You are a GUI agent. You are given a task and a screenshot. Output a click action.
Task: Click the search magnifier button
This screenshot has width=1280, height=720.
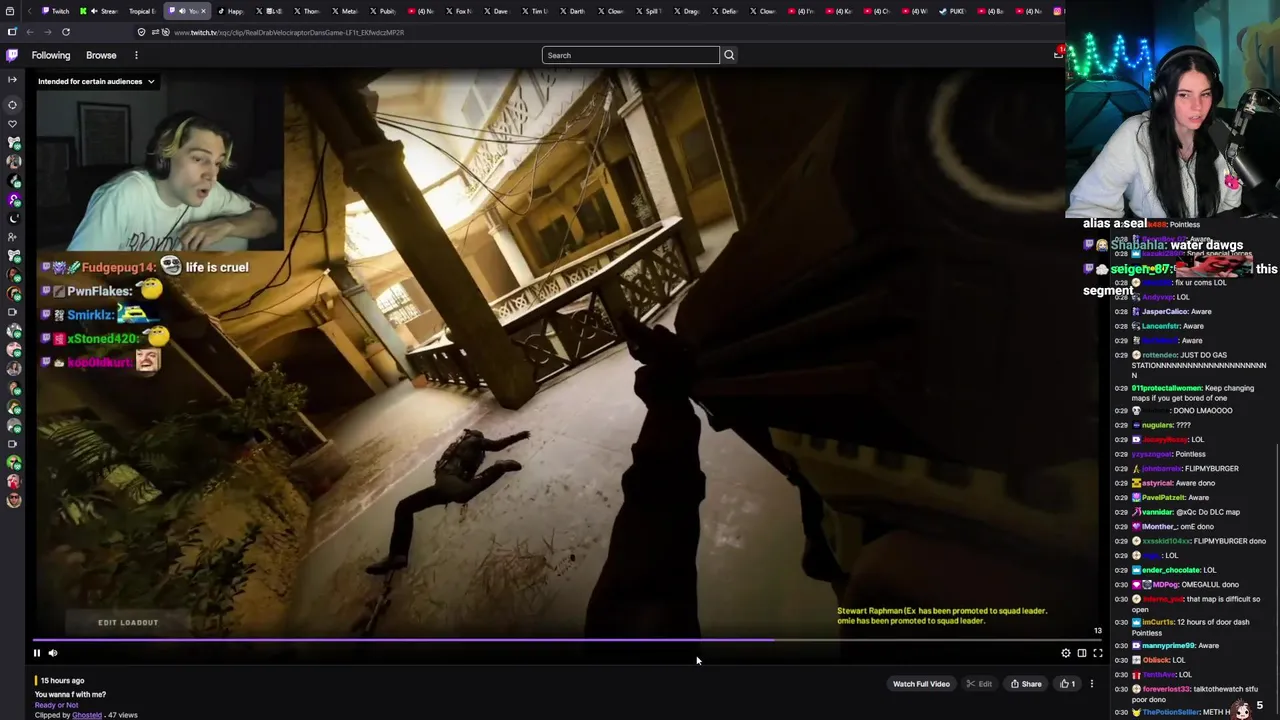click(x=729, y=55)
